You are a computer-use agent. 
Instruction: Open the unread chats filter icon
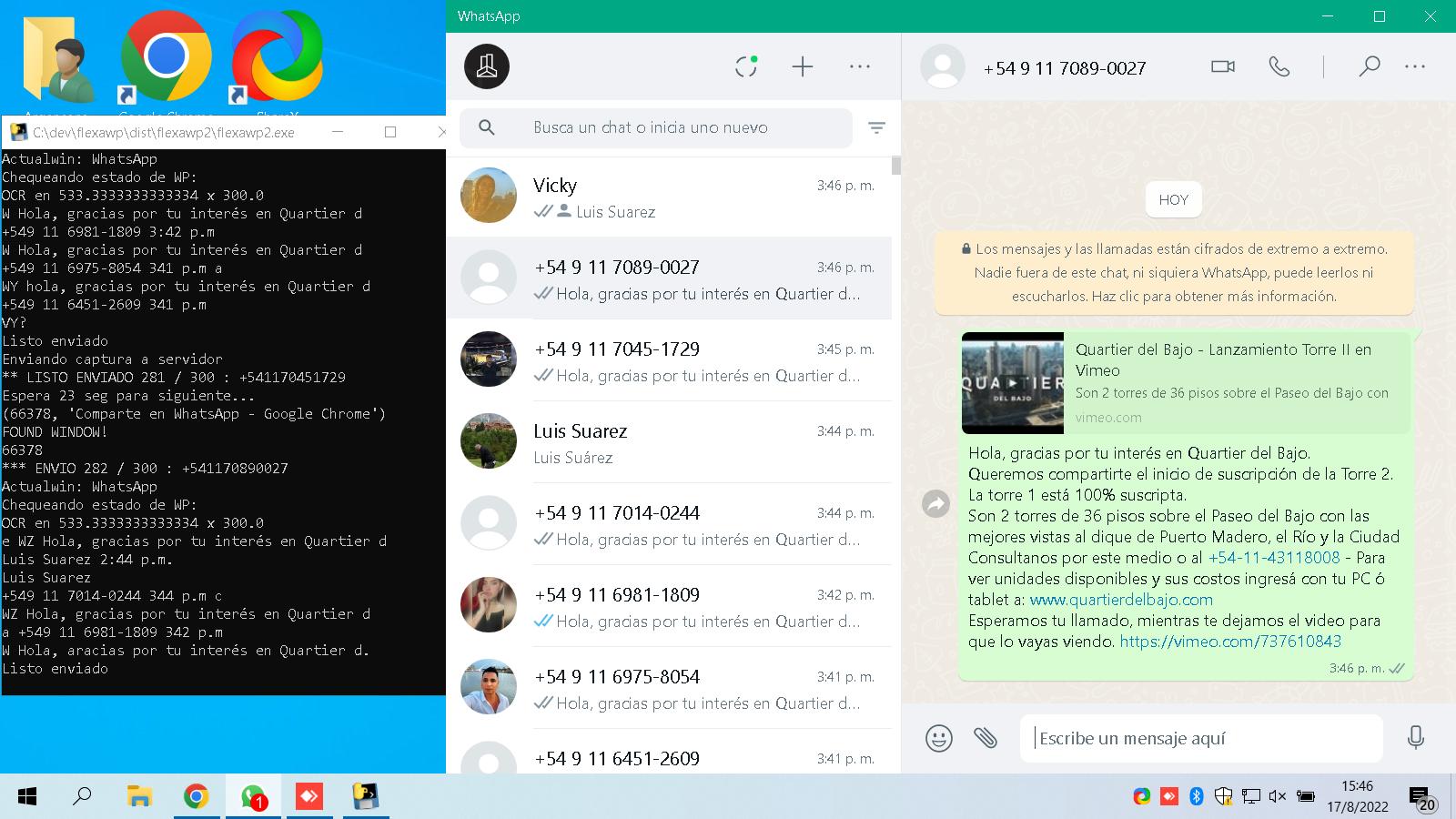[x=876, y=127]
